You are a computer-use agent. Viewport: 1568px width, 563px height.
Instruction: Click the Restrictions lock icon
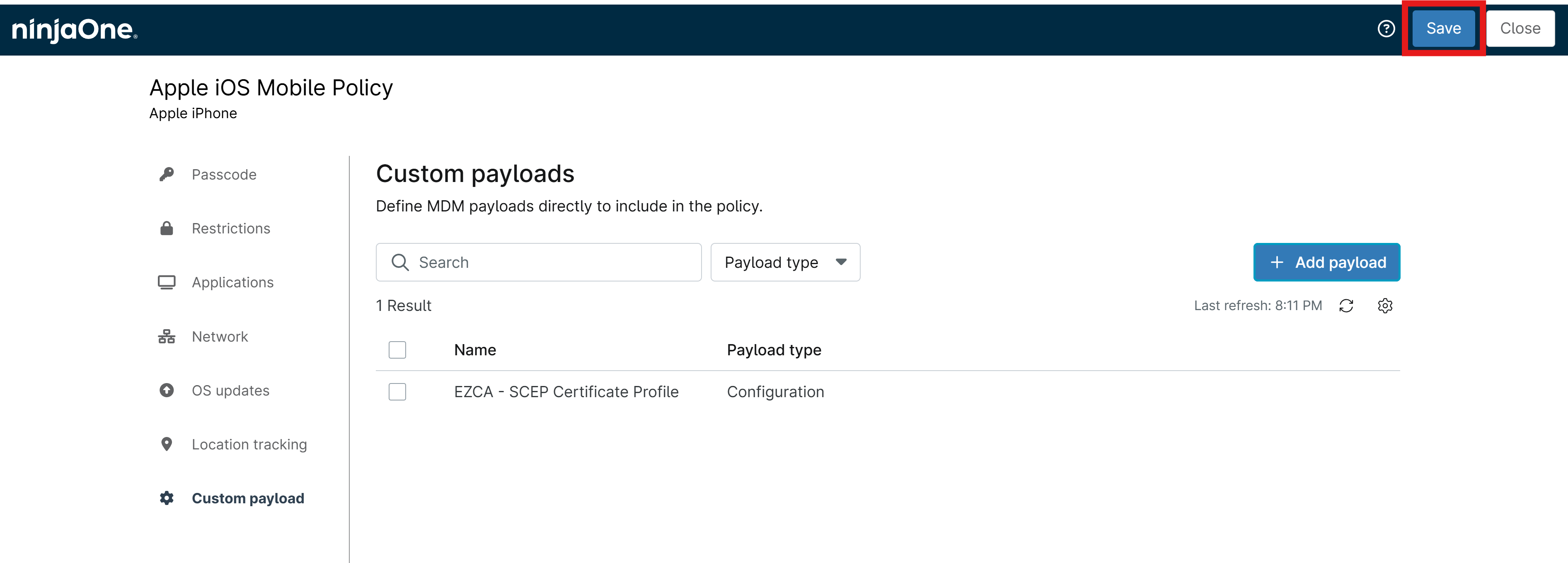click(166, 228)
